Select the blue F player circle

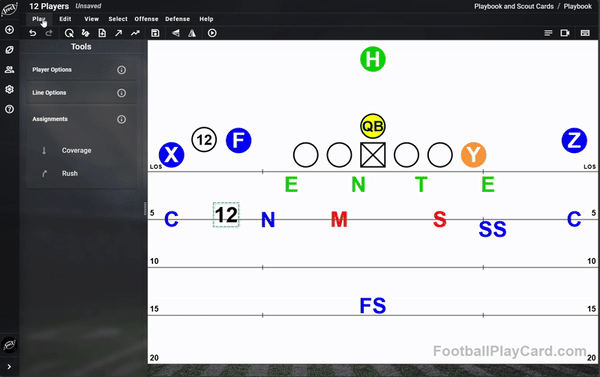(238, 140)
